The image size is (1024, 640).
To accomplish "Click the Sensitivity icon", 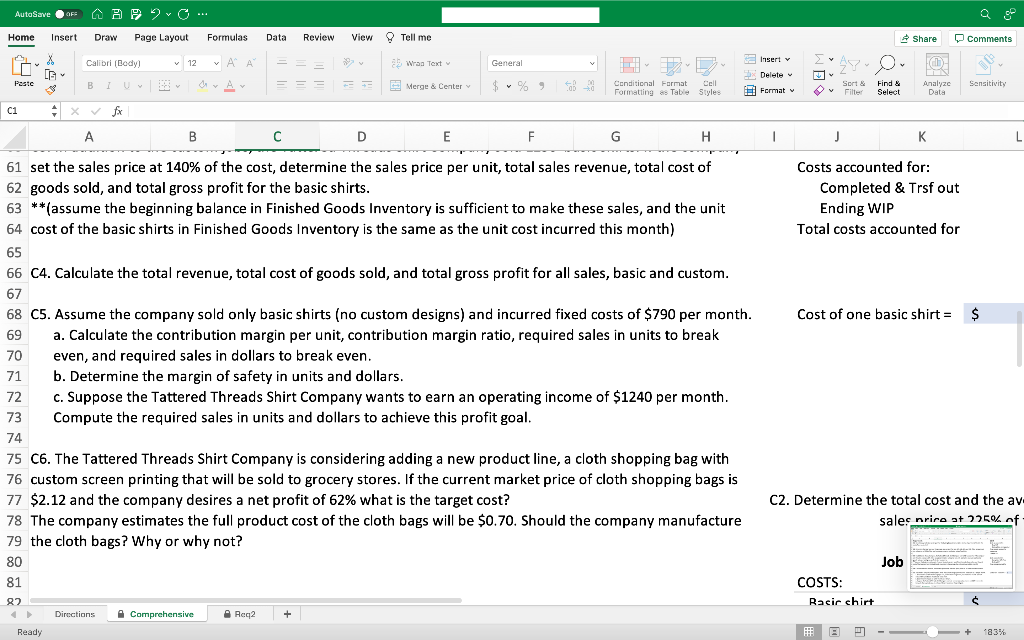I will click(986, 70).
